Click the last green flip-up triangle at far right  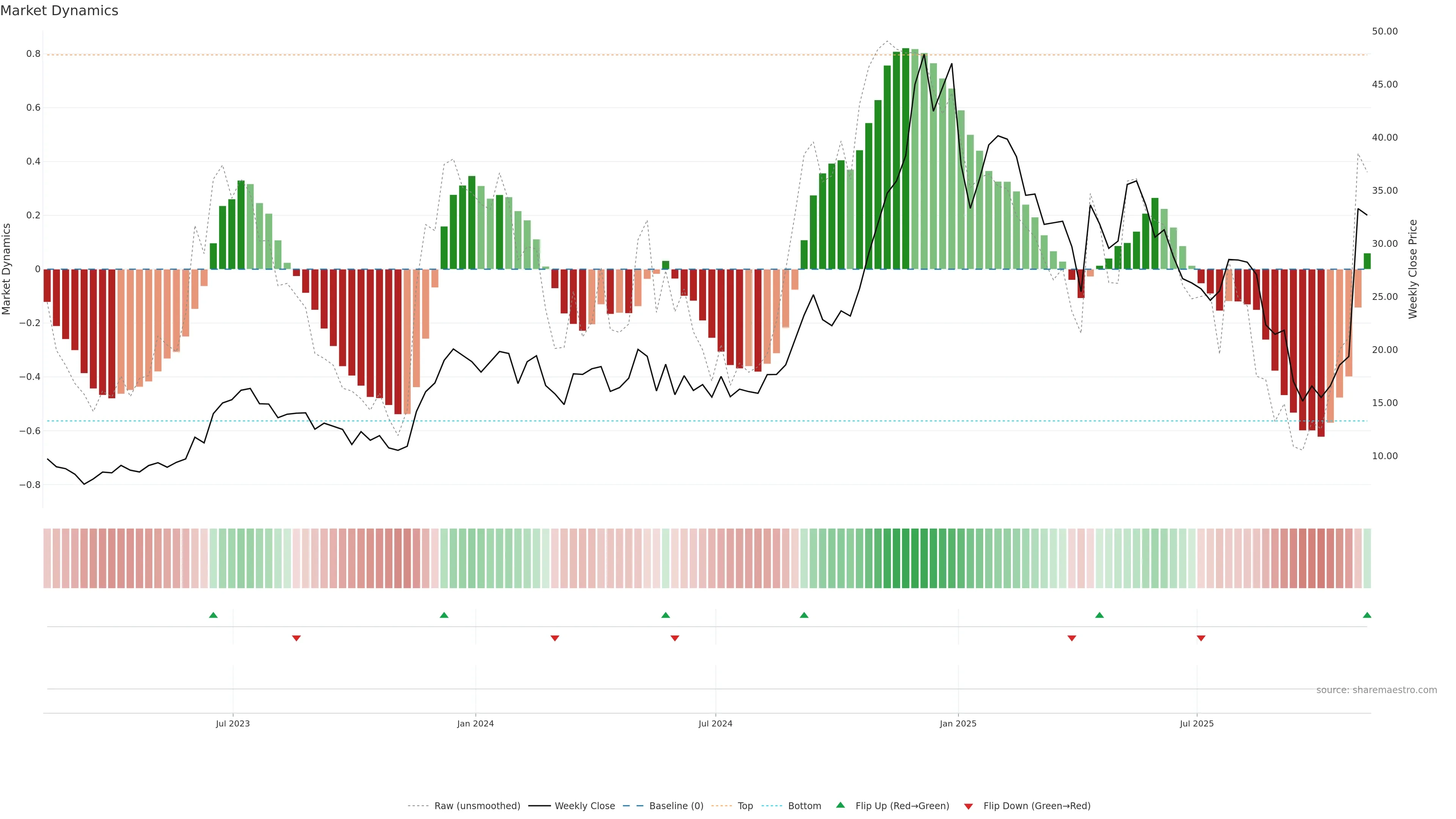tap(1367, 615)
